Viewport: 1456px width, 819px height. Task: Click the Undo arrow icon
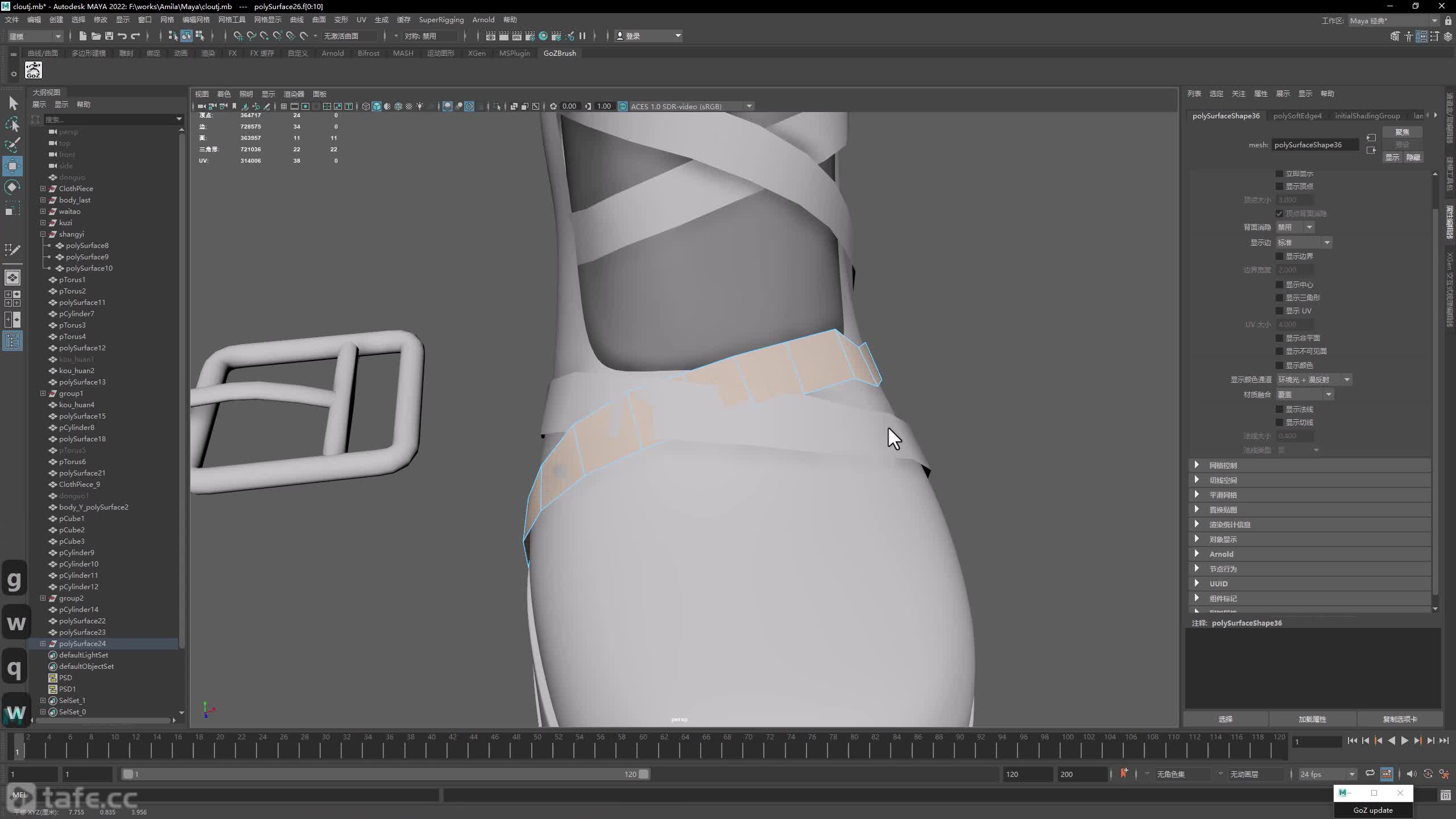pyautogui.click(x=122, y=36)
